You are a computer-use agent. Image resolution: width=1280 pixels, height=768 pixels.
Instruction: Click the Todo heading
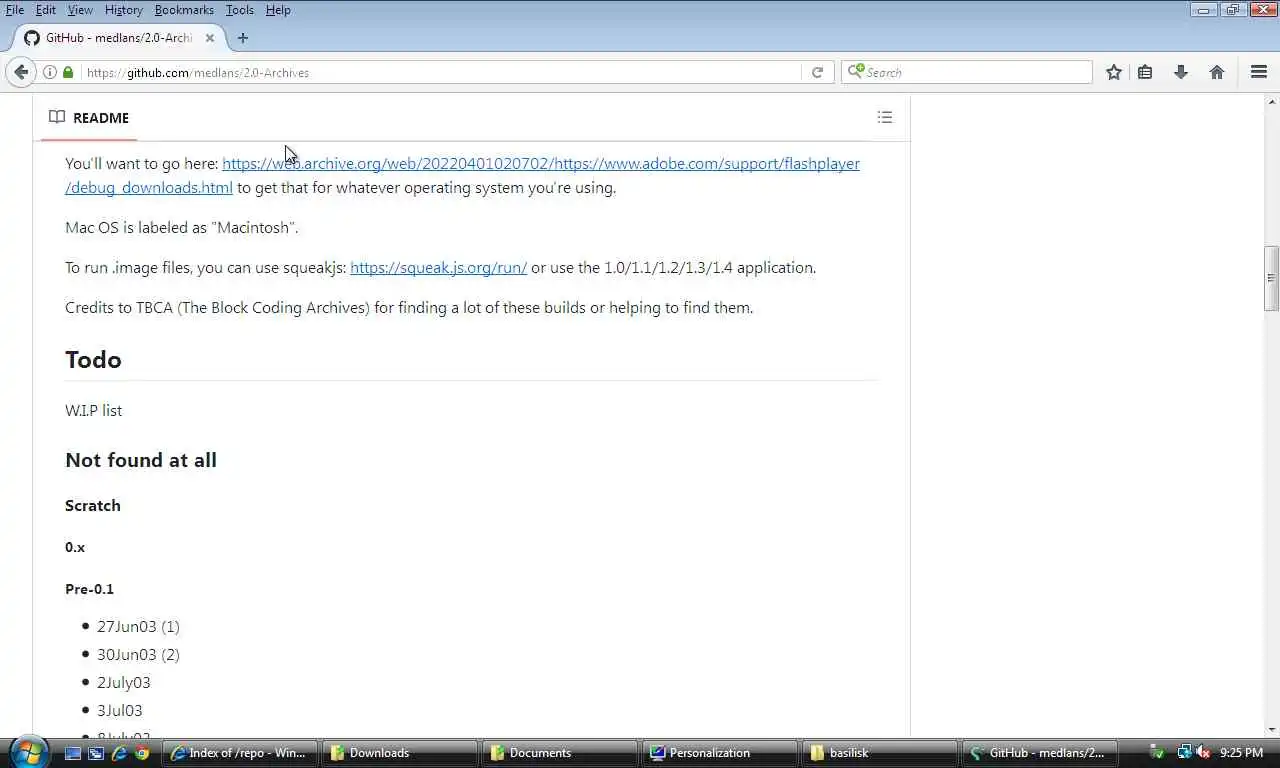point(93,360)
